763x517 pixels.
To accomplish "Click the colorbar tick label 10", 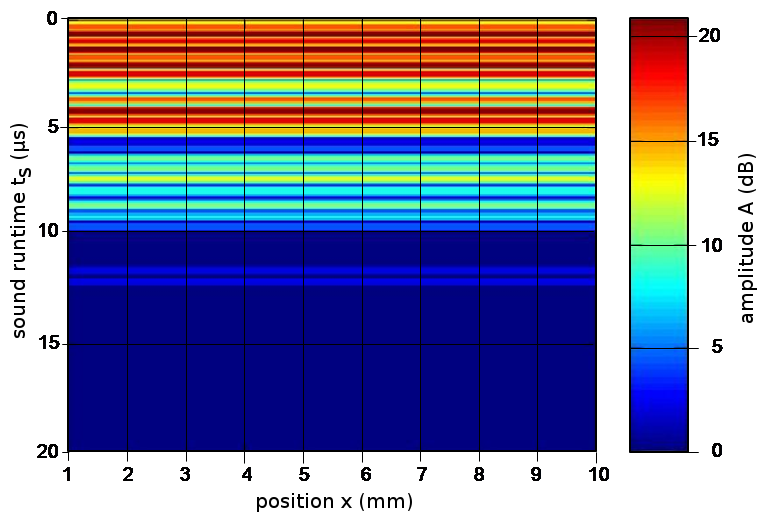I will pos(711,245).
